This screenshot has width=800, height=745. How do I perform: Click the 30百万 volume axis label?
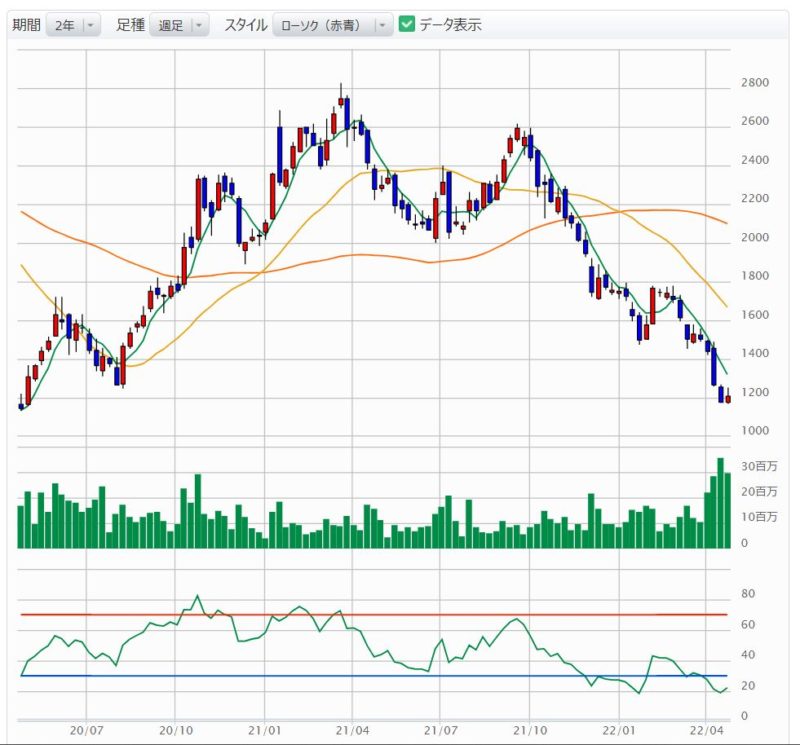pos(759,467)
